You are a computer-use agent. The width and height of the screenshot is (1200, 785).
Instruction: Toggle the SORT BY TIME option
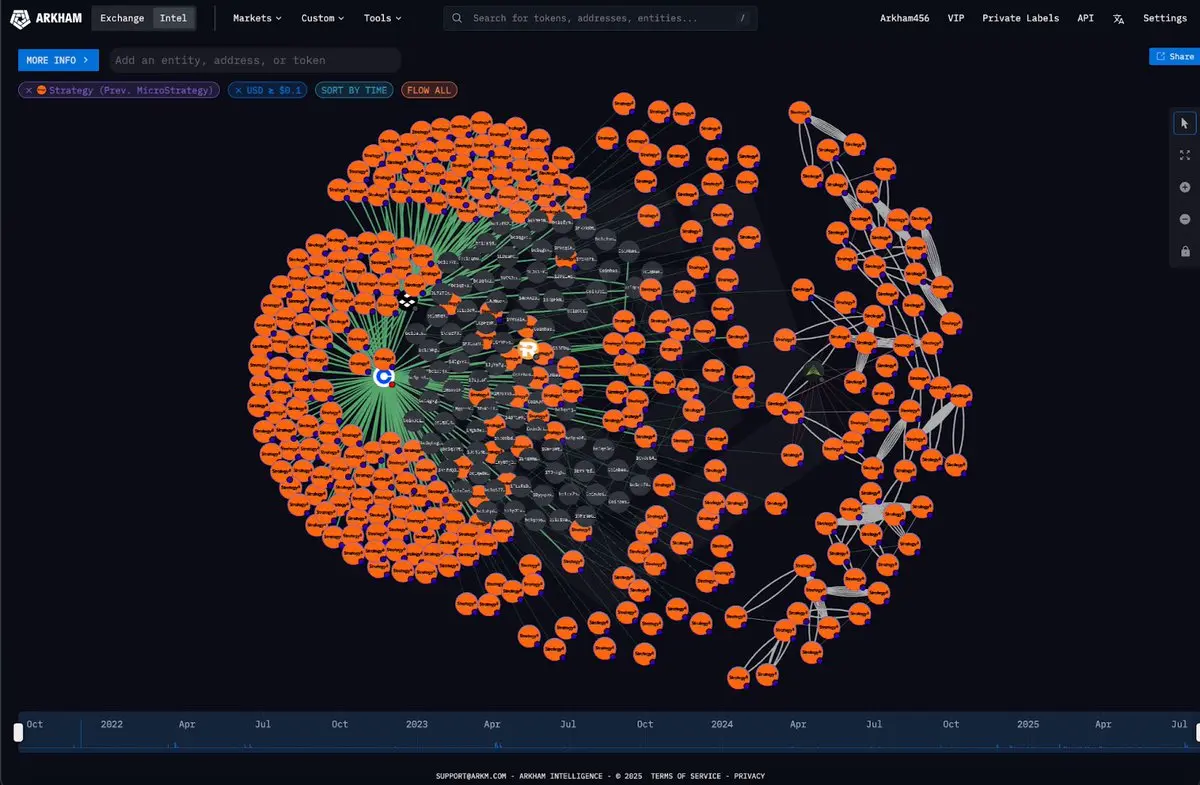tap(354, 90)
